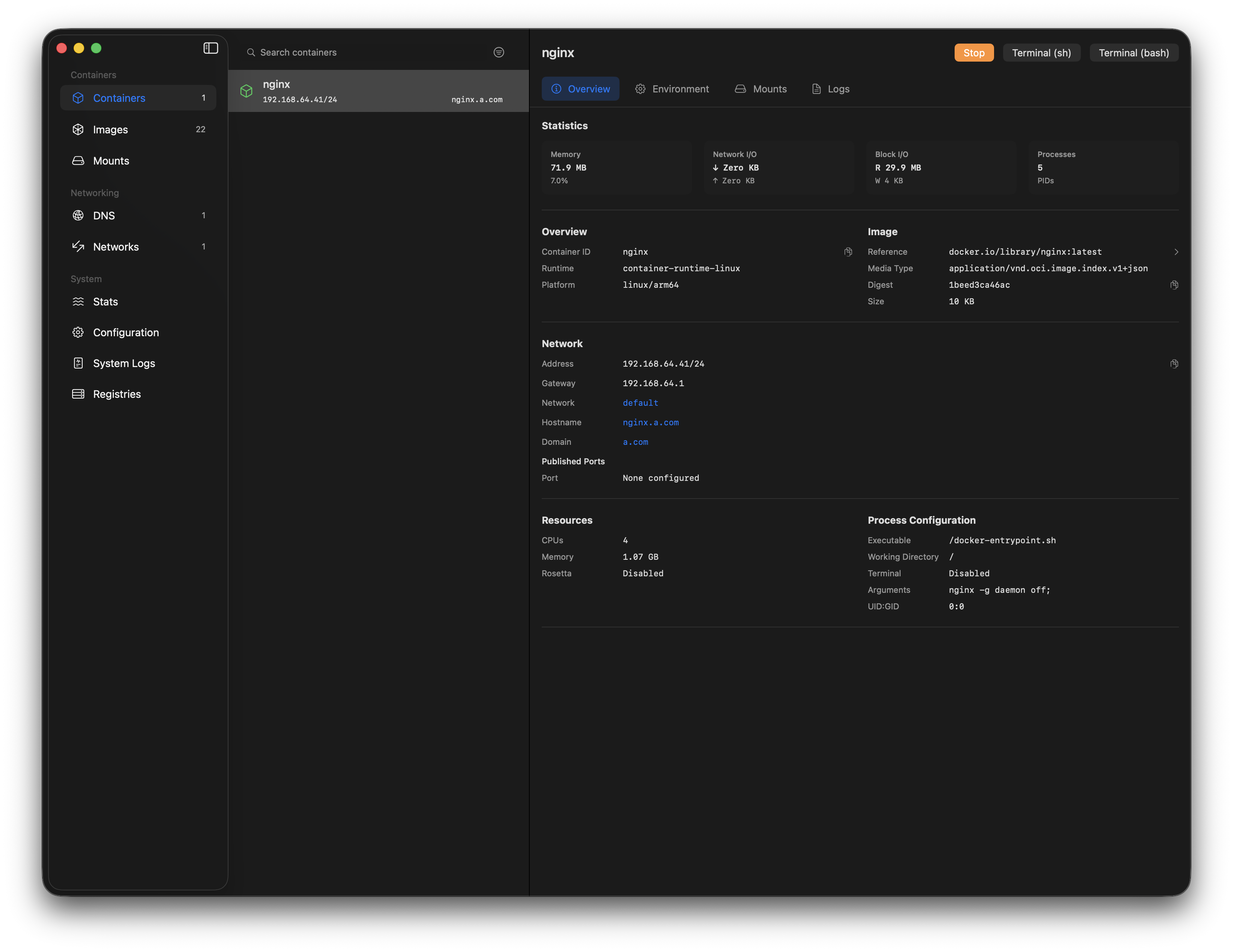Follow the default network link
The height and width of the screenshot is (952, 1233).
click(x=640, y=403)
